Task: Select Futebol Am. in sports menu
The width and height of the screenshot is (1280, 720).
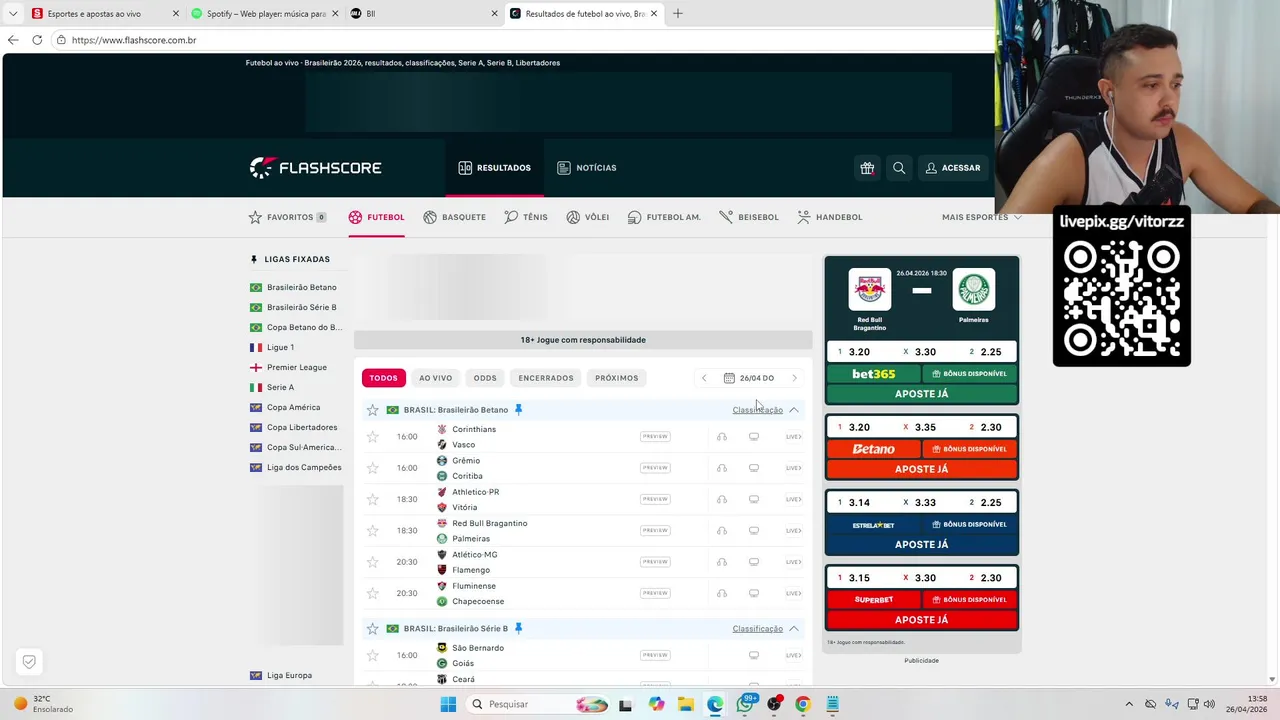Action: pos(665,217)
